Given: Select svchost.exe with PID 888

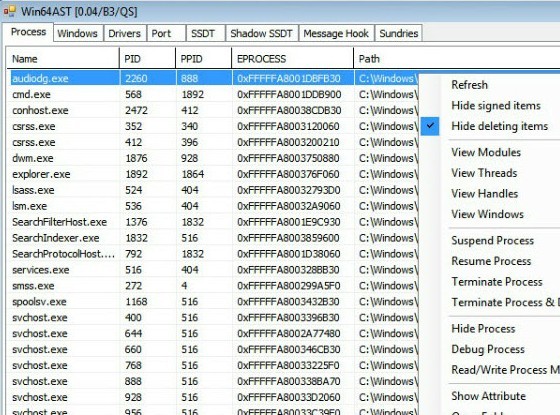Looking at the screenshot, I should [214, 381].
